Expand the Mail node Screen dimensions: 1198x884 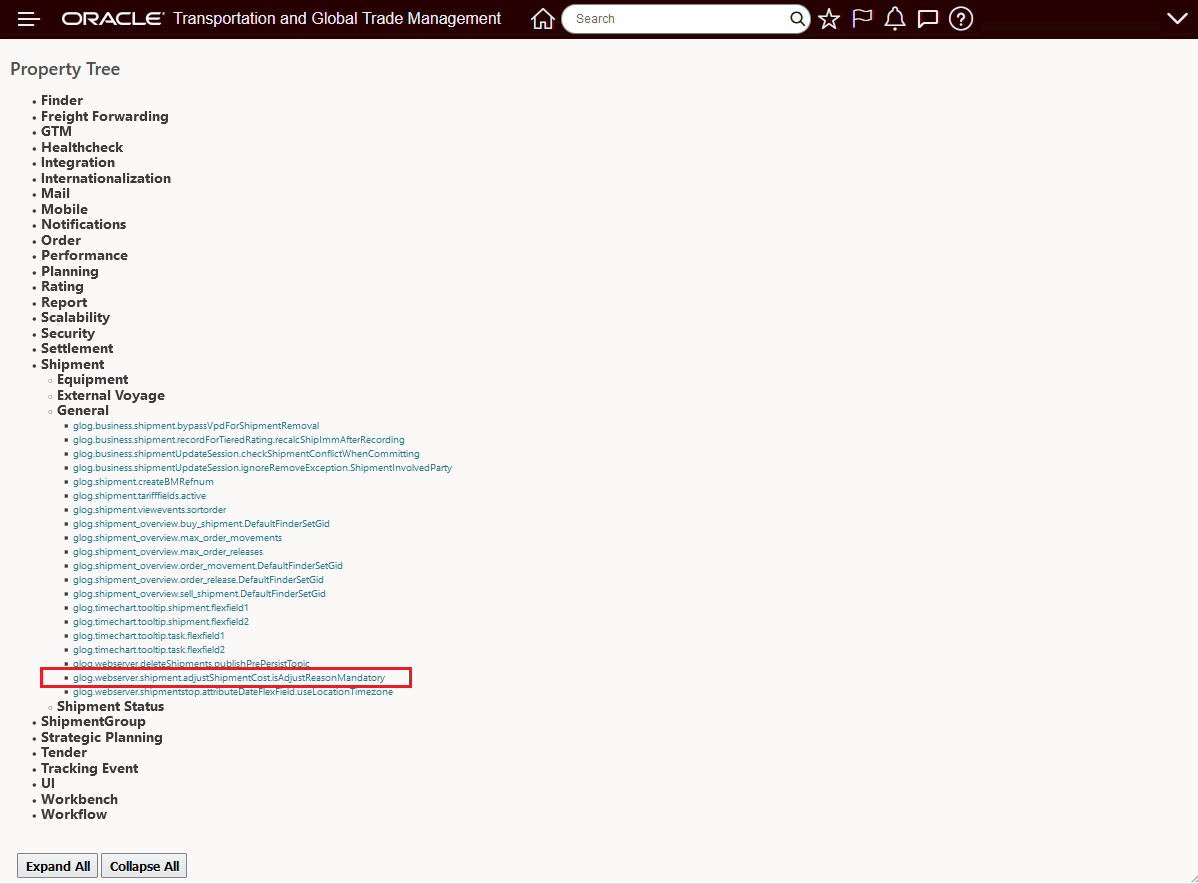[x=55, y=193]
